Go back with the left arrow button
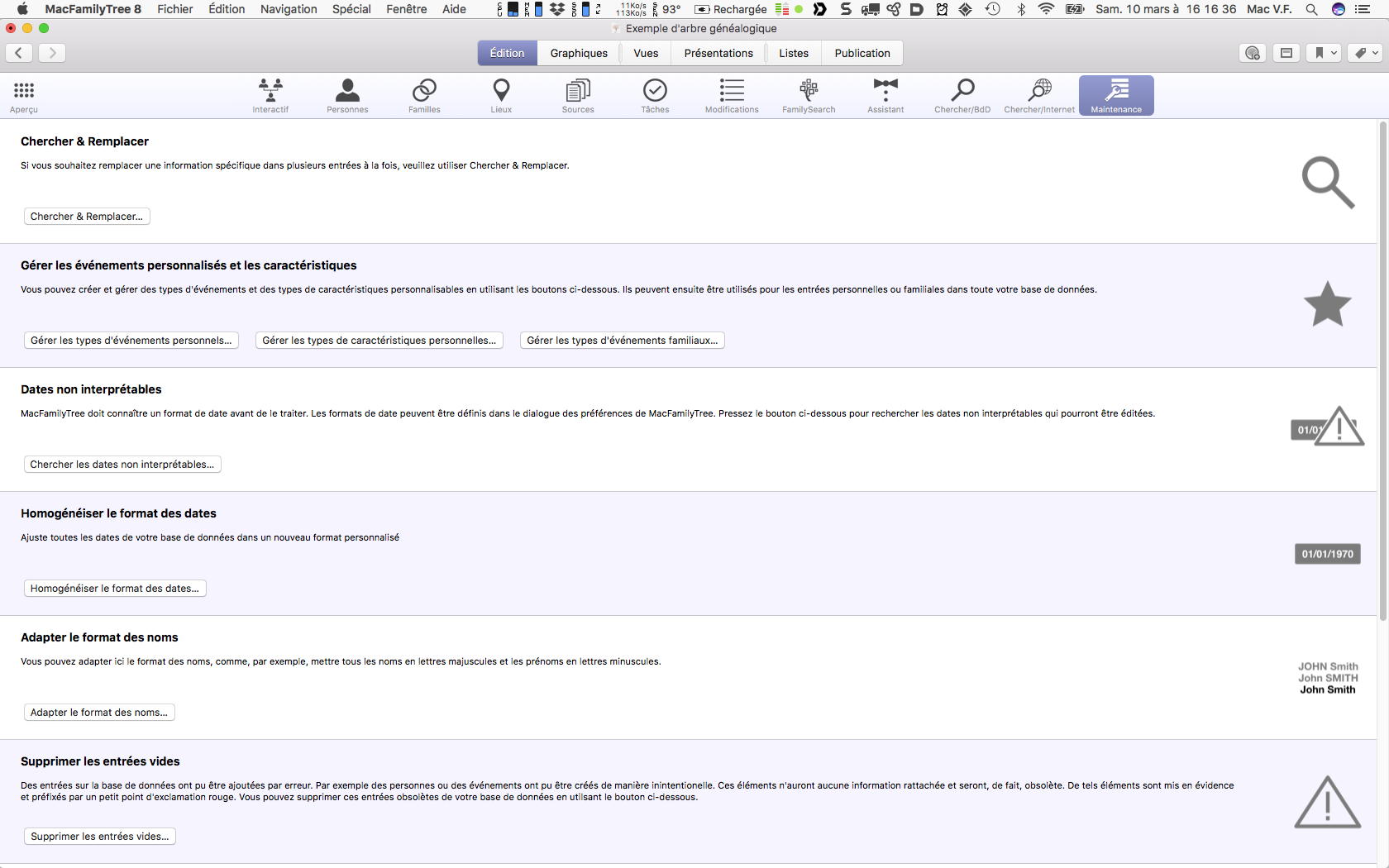 tap(19, 53)
